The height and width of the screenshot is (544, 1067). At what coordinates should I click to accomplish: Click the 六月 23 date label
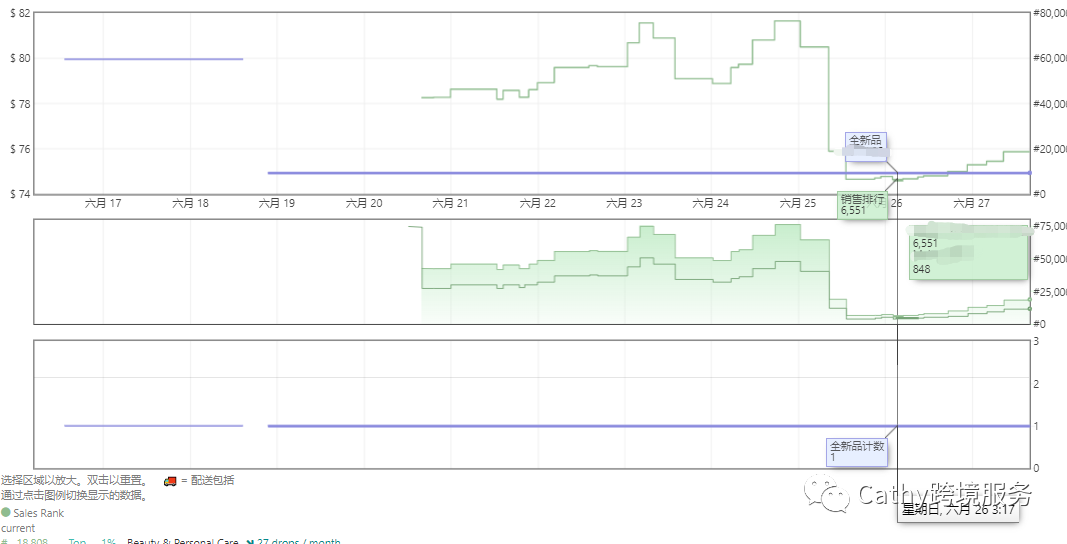(x=625, y=203)
